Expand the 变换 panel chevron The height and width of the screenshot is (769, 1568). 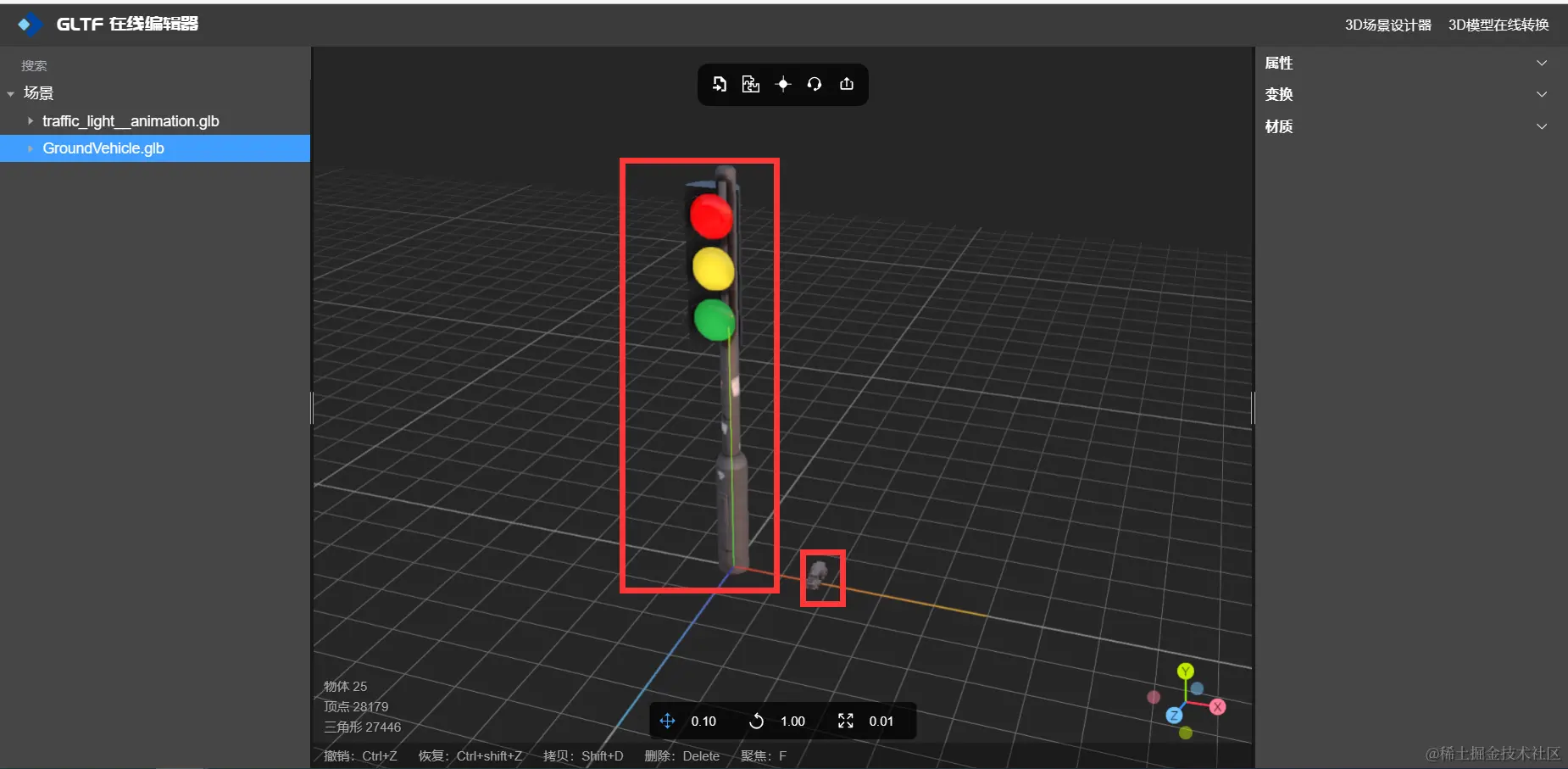pos(1542,94)
